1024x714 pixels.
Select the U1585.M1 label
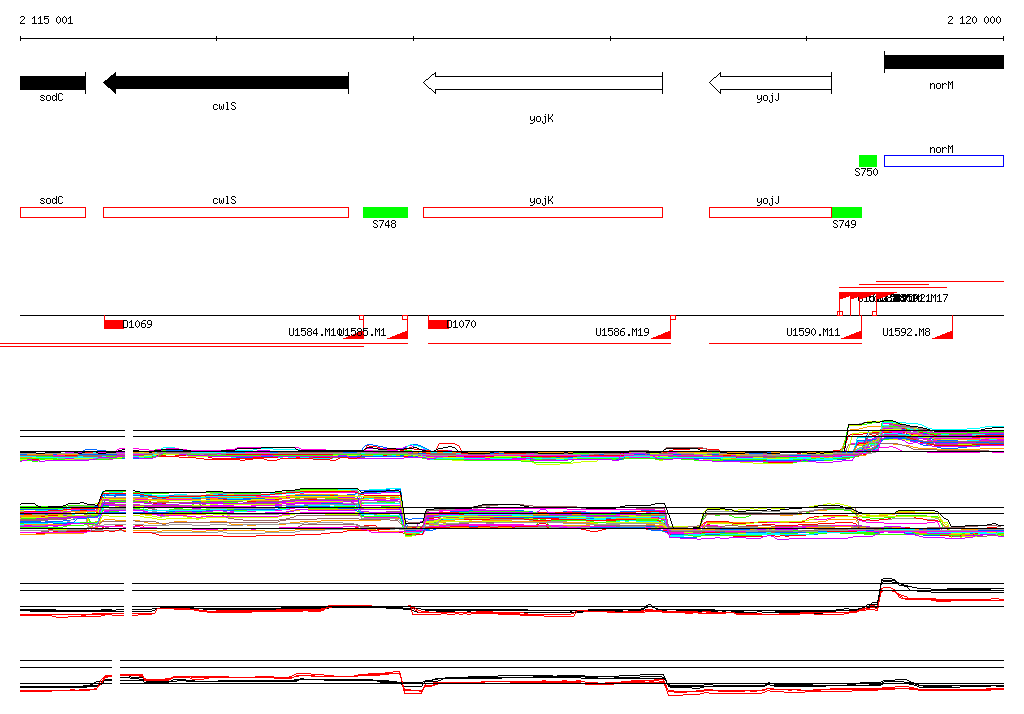coord(364,333)
